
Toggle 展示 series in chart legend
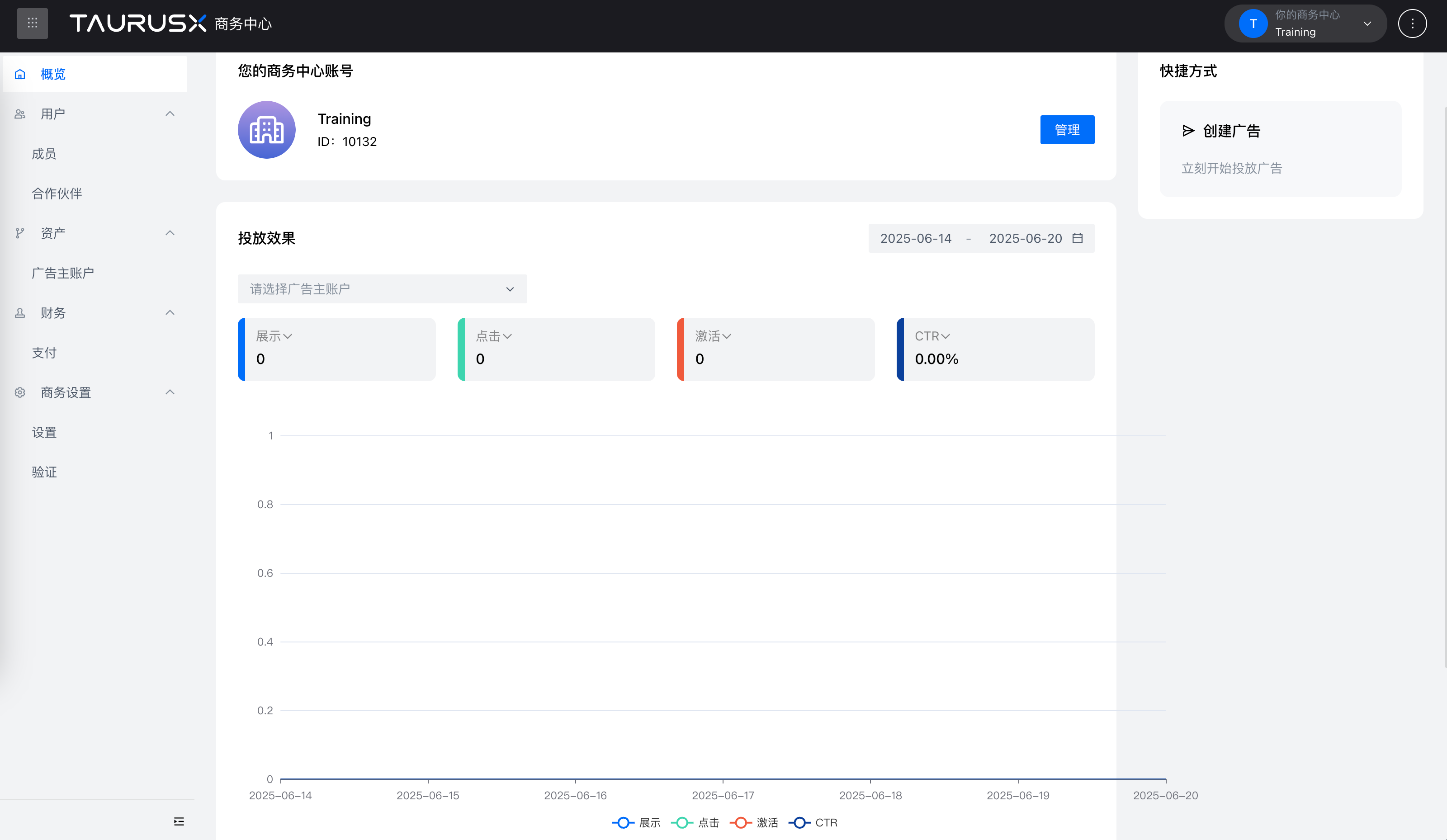pyautogui.click(x=636, y=823)
